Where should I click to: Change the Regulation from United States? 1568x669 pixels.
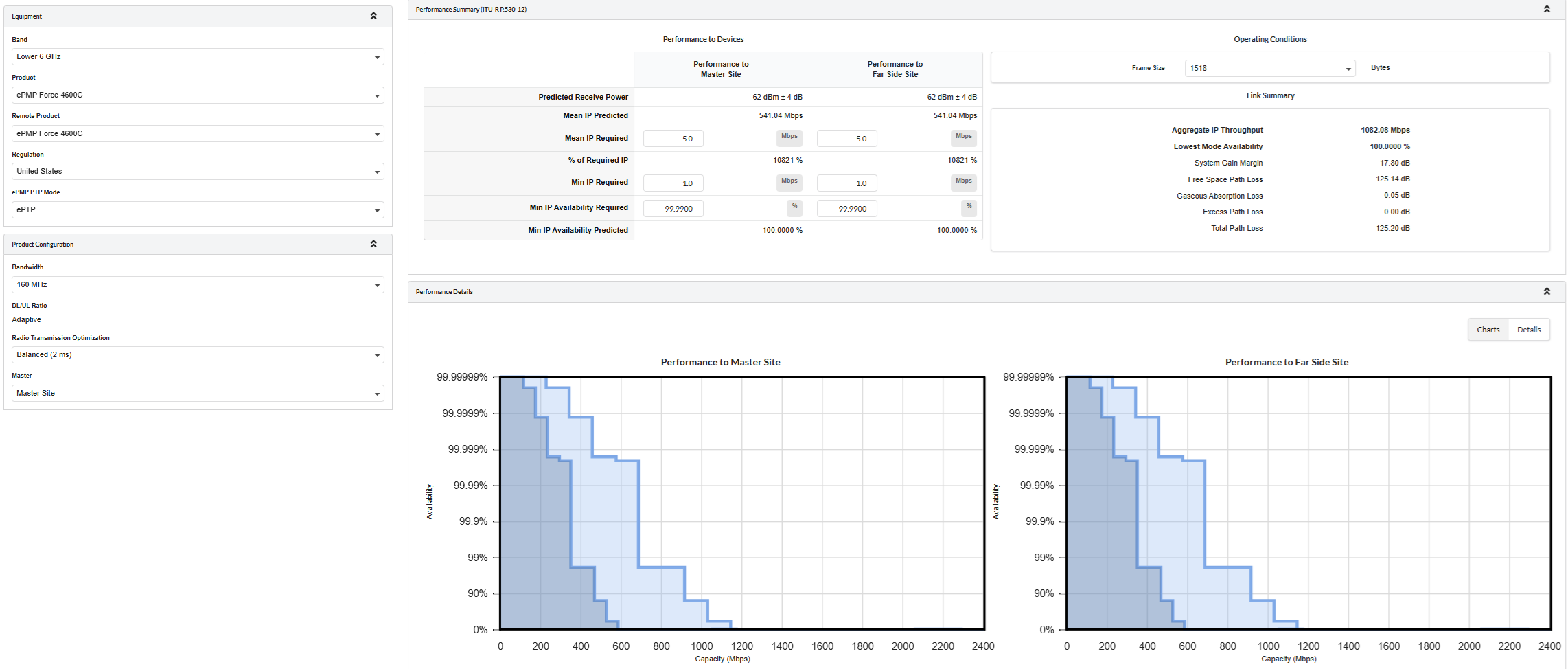point(198,172)
